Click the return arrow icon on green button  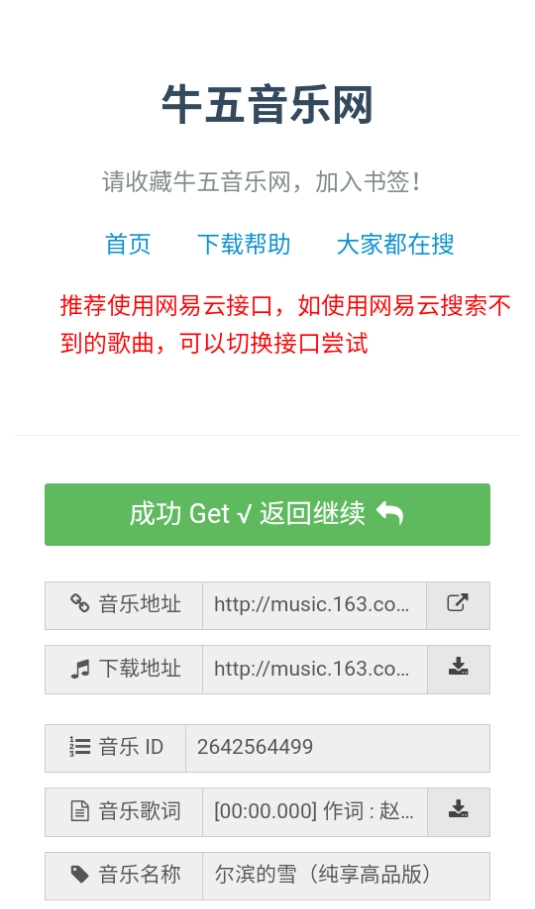point(390,514)
